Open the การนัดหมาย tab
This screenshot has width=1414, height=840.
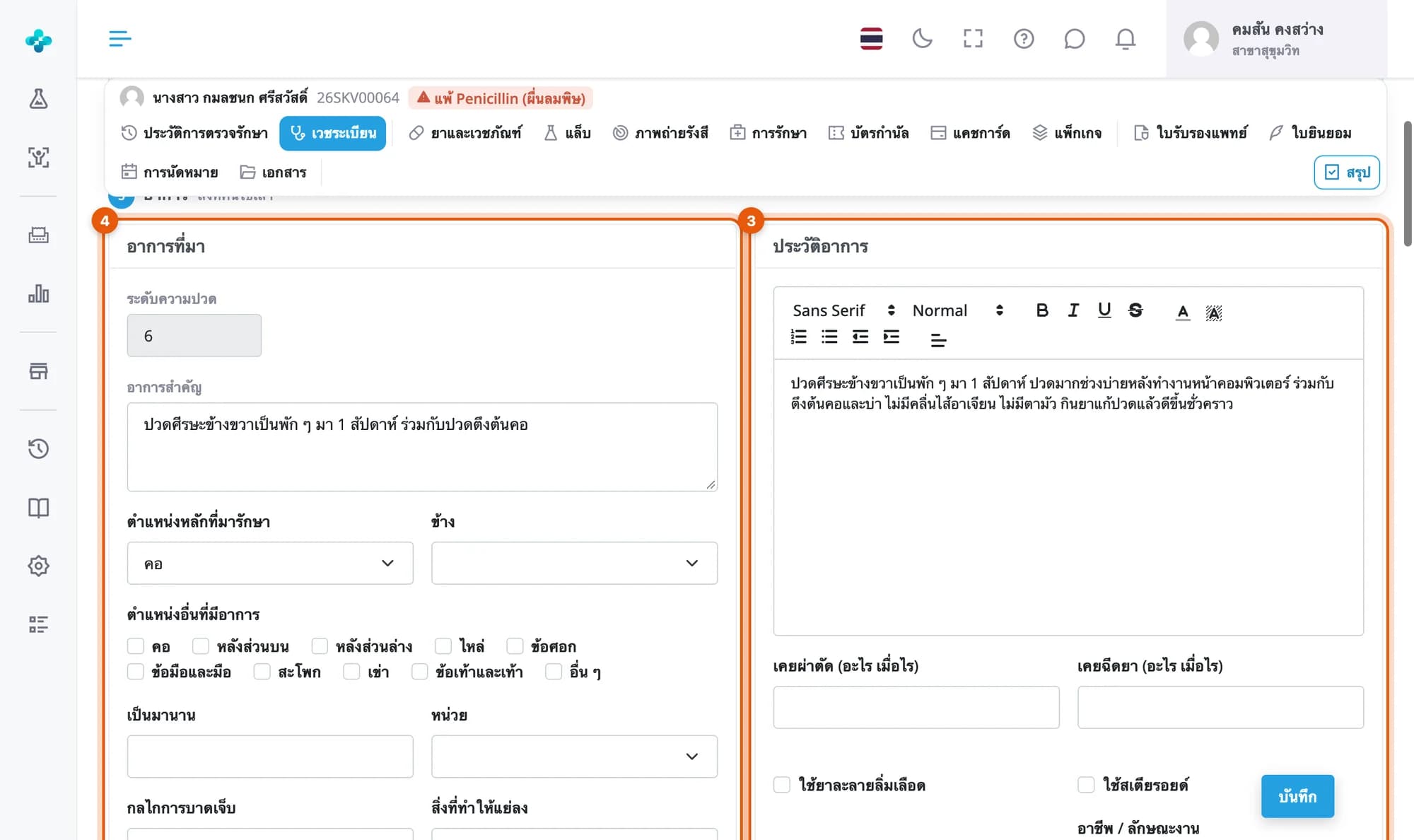pos(170,172)
